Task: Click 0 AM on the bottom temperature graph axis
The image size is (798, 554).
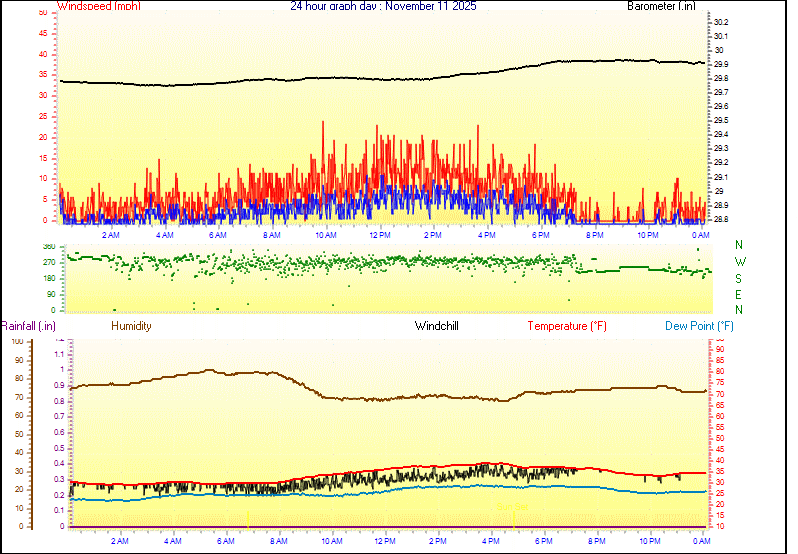Action: pos(703,541)
